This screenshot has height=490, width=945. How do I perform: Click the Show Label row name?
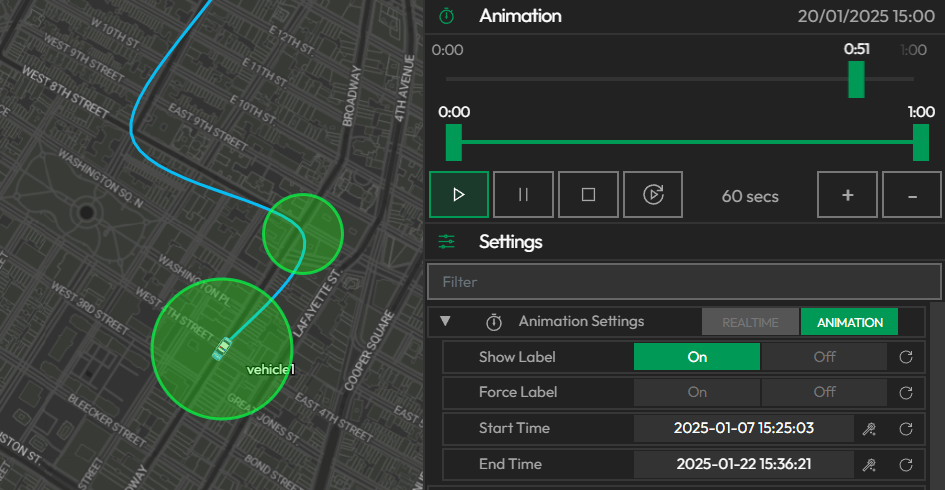(517, 357)
